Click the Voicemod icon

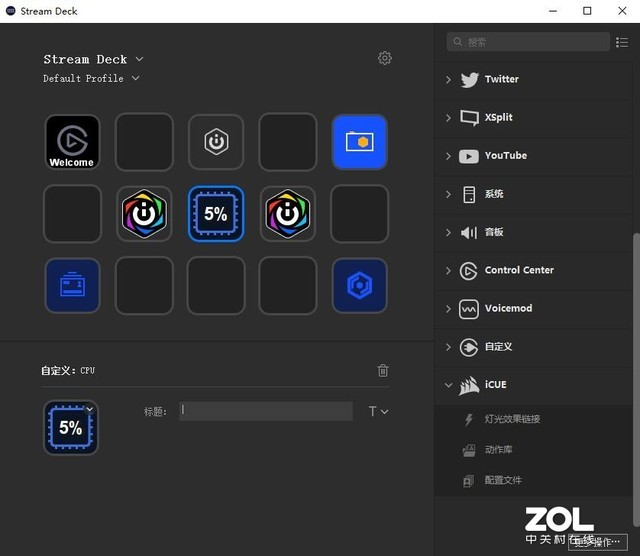tap(469, 309)
